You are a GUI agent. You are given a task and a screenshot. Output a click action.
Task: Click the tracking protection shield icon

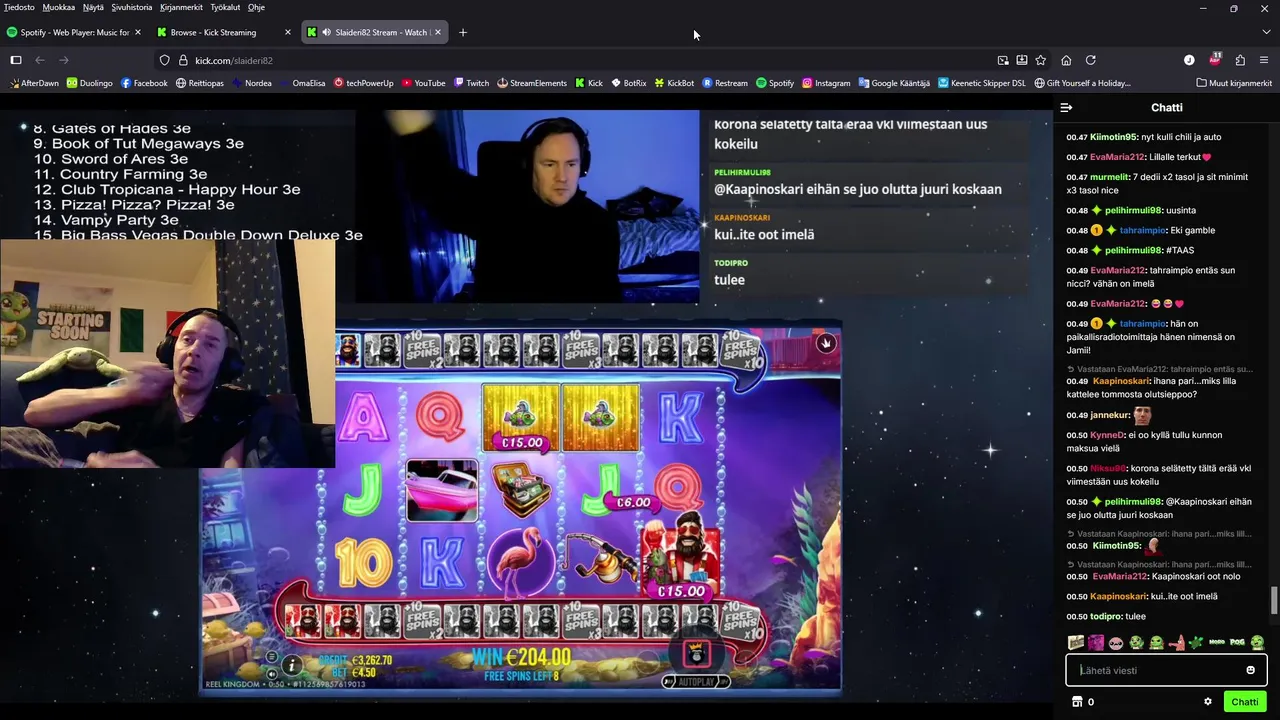tap(165, 60)
